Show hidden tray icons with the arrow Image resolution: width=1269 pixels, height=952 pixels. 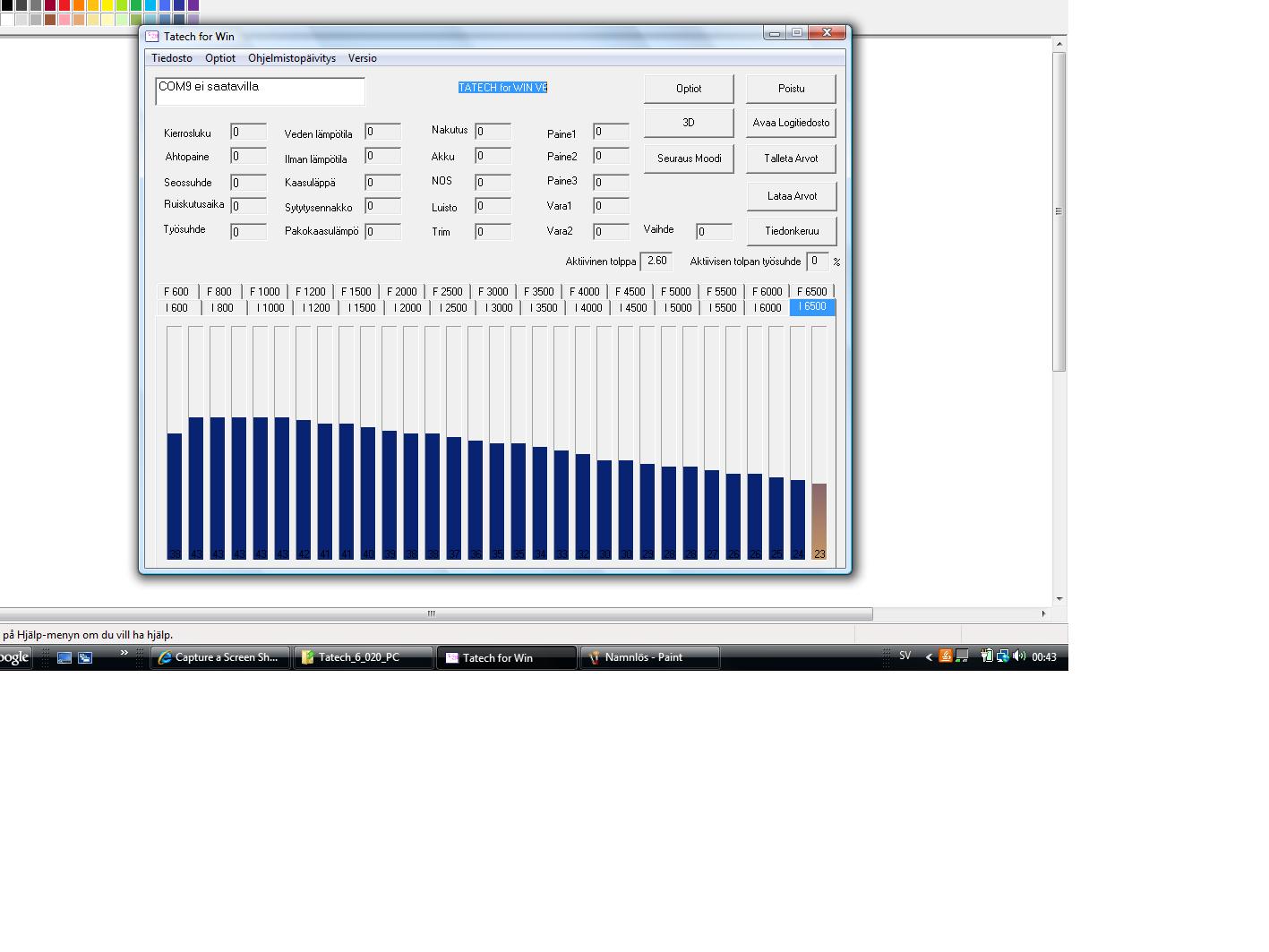(x=929, y=656)
